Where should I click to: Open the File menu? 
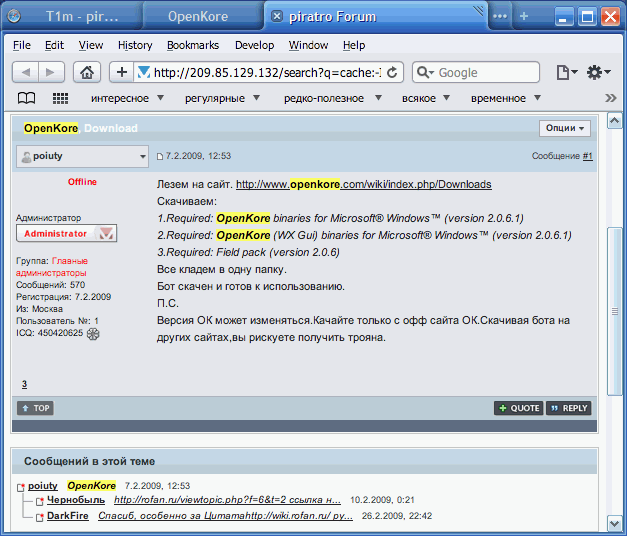pyautogui.click(x=22, y=45)
